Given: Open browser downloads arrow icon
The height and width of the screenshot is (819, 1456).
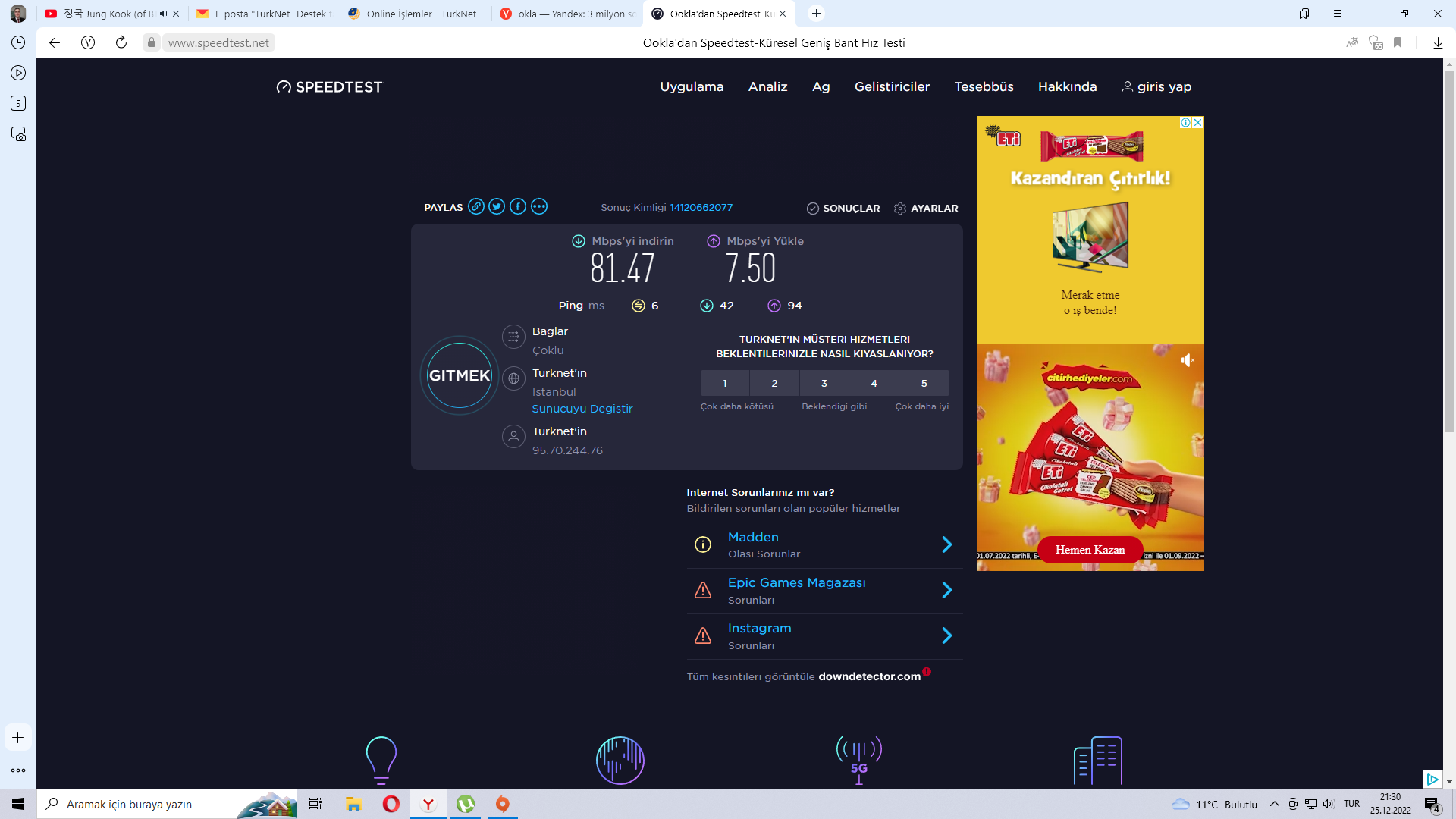Looking at the screenshot, I should (1438, 43).
